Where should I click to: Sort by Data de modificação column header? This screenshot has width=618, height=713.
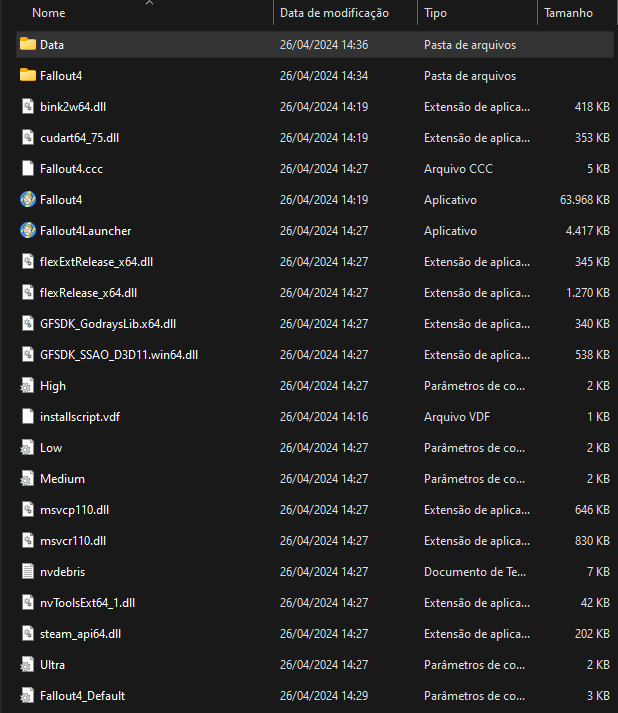(334, 13)
